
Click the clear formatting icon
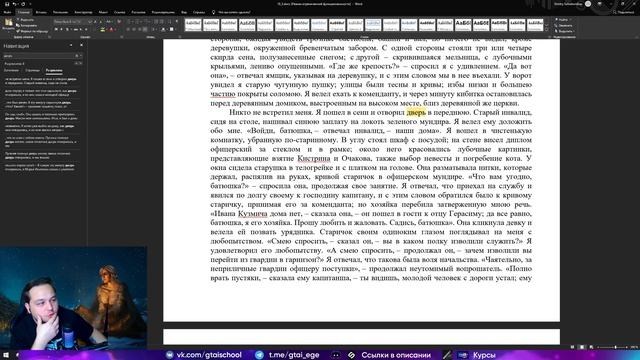(x=119, y=21)
